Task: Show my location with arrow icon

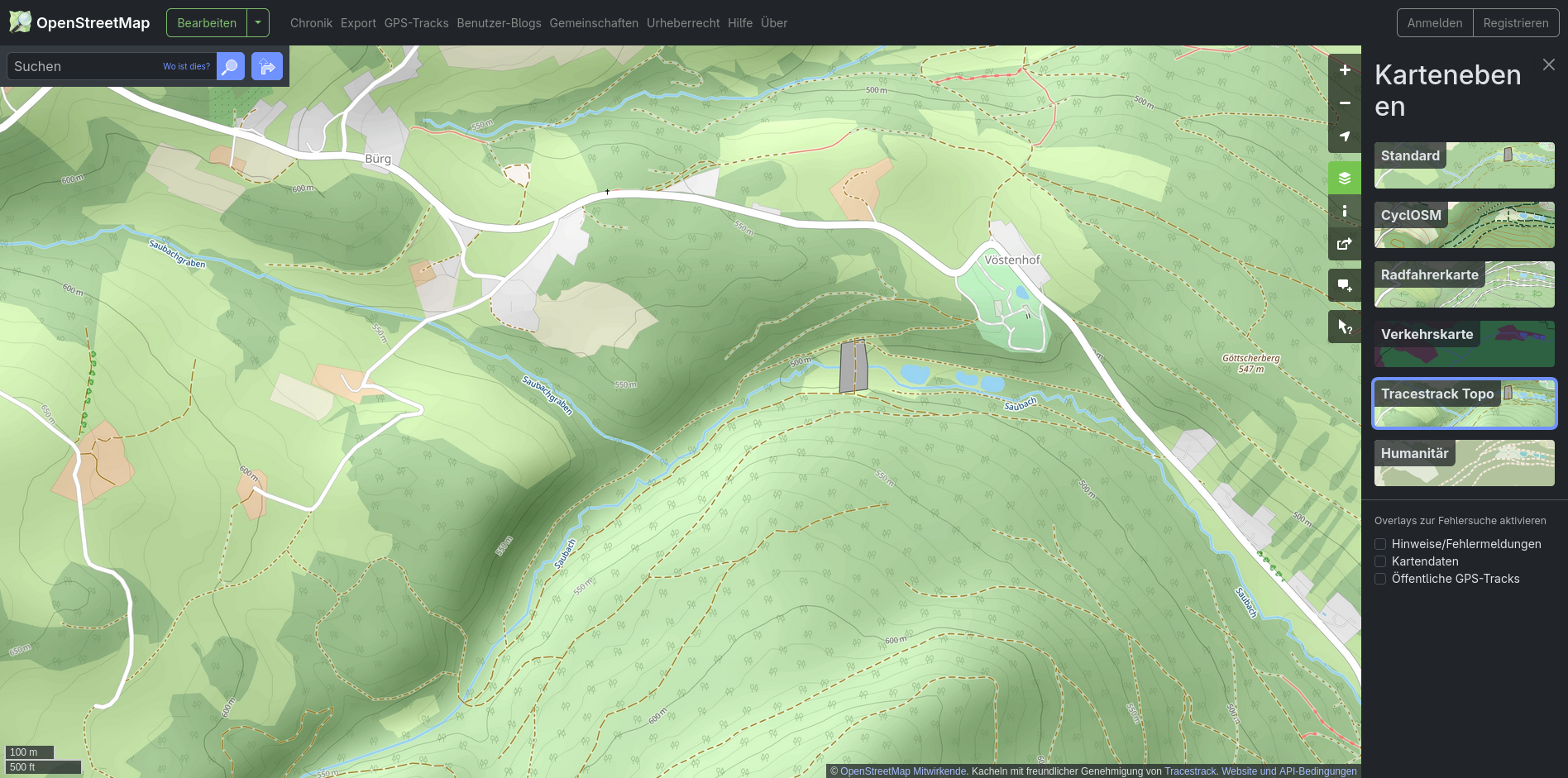Action: coord(1345,136)
